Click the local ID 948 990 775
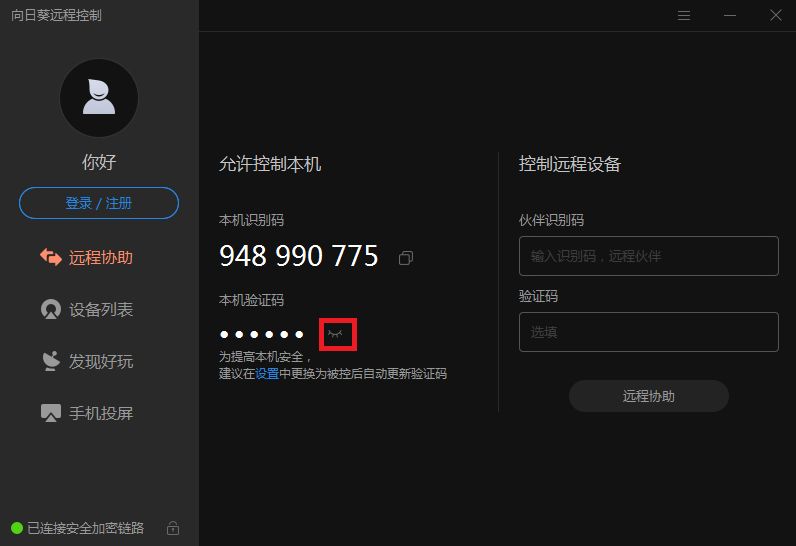Image resolution: width=796 pixels, height=546 pixels. click(x=298, y=255)
